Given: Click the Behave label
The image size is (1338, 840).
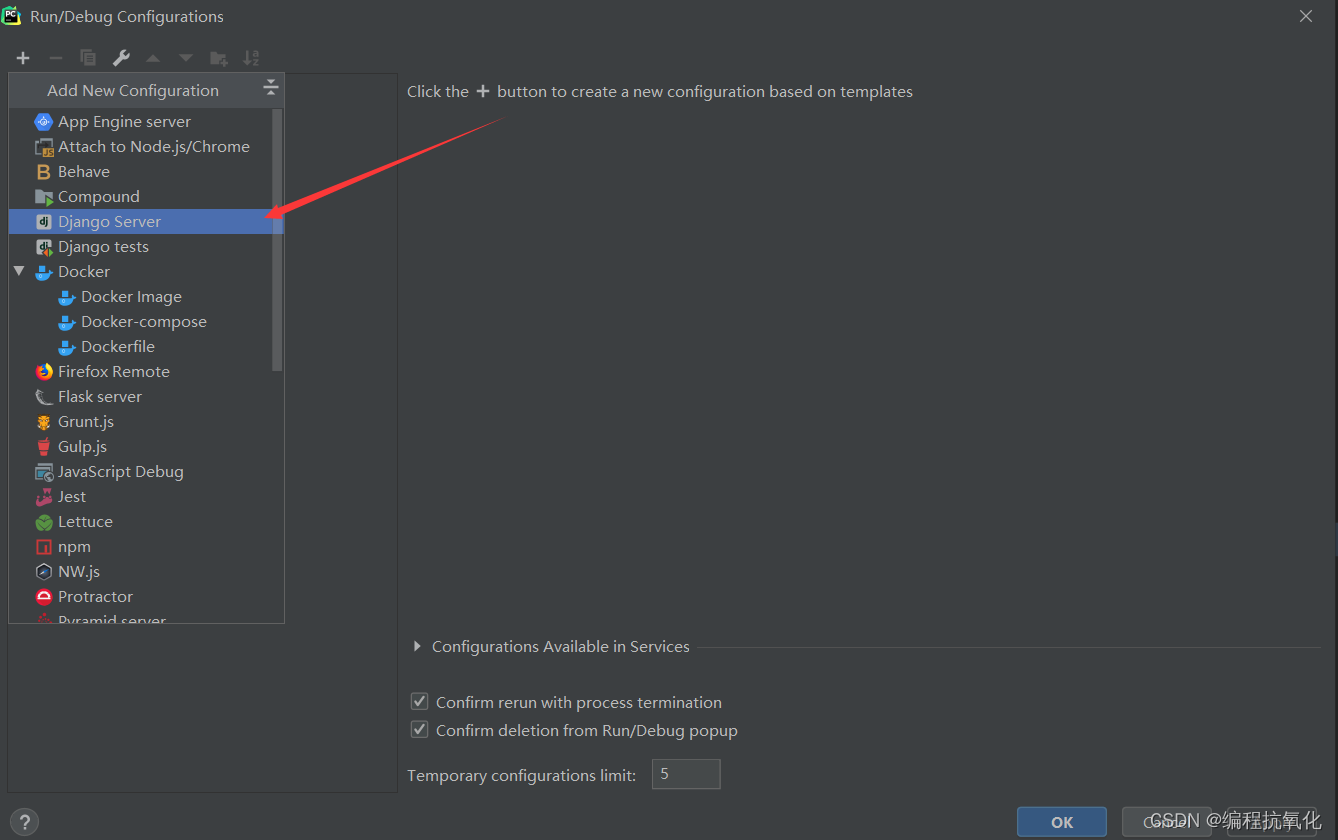Looking at the screenshot, I should pyautogui.click(x=84, y=172).
